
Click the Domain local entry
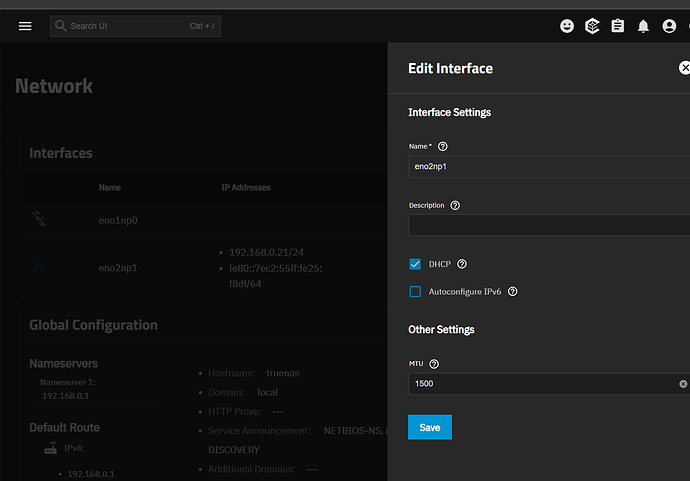pos(243,392)
